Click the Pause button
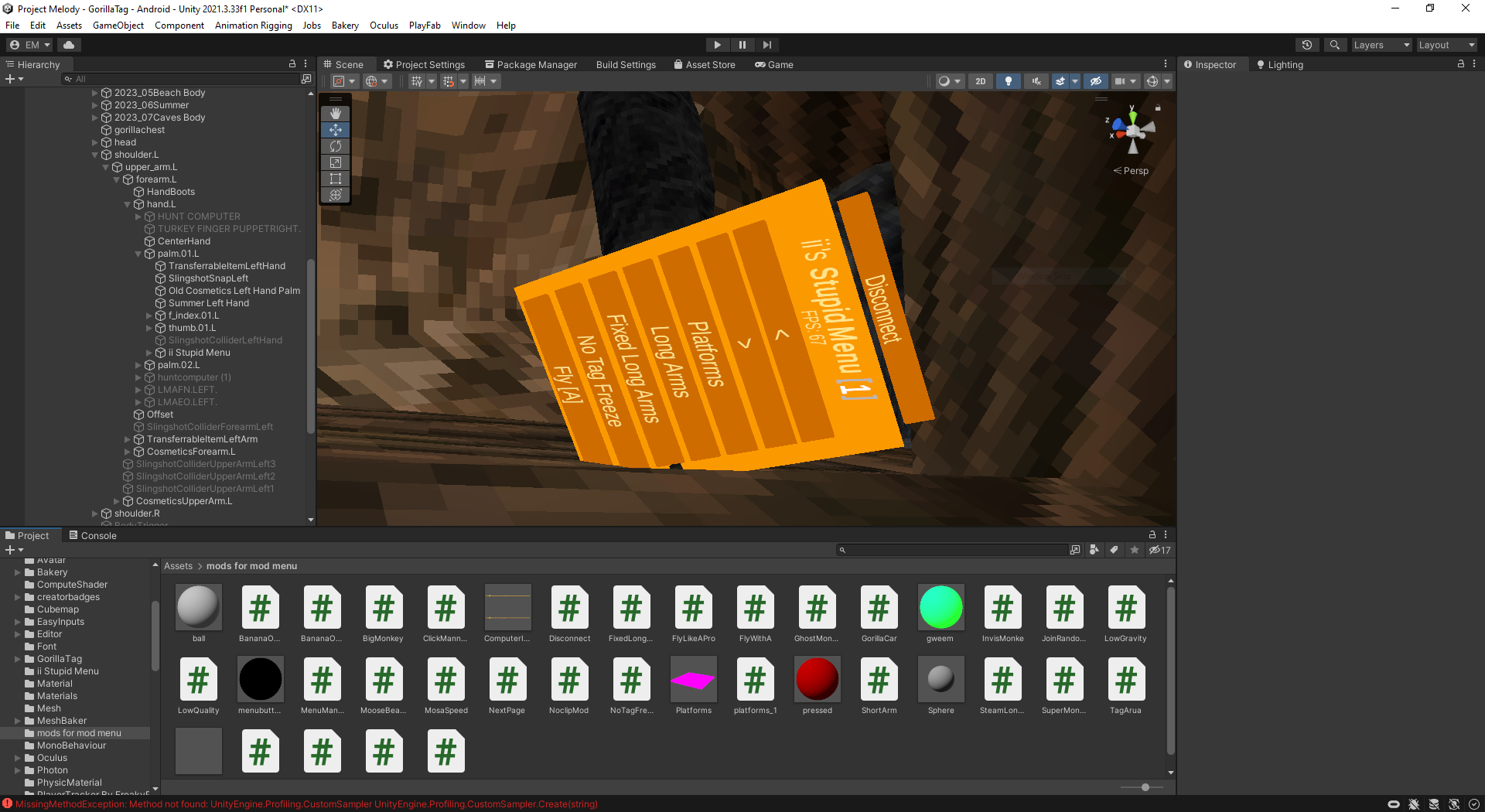 (x=742, y=45)
